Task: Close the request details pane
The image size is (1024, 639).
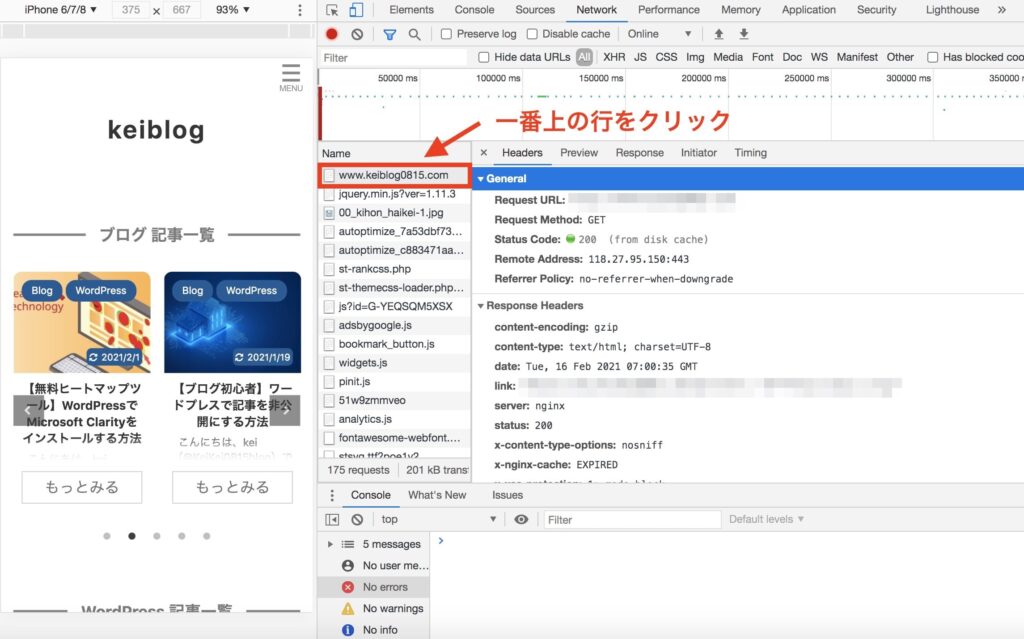Action: pyautogui.click(x=483, y=152)
